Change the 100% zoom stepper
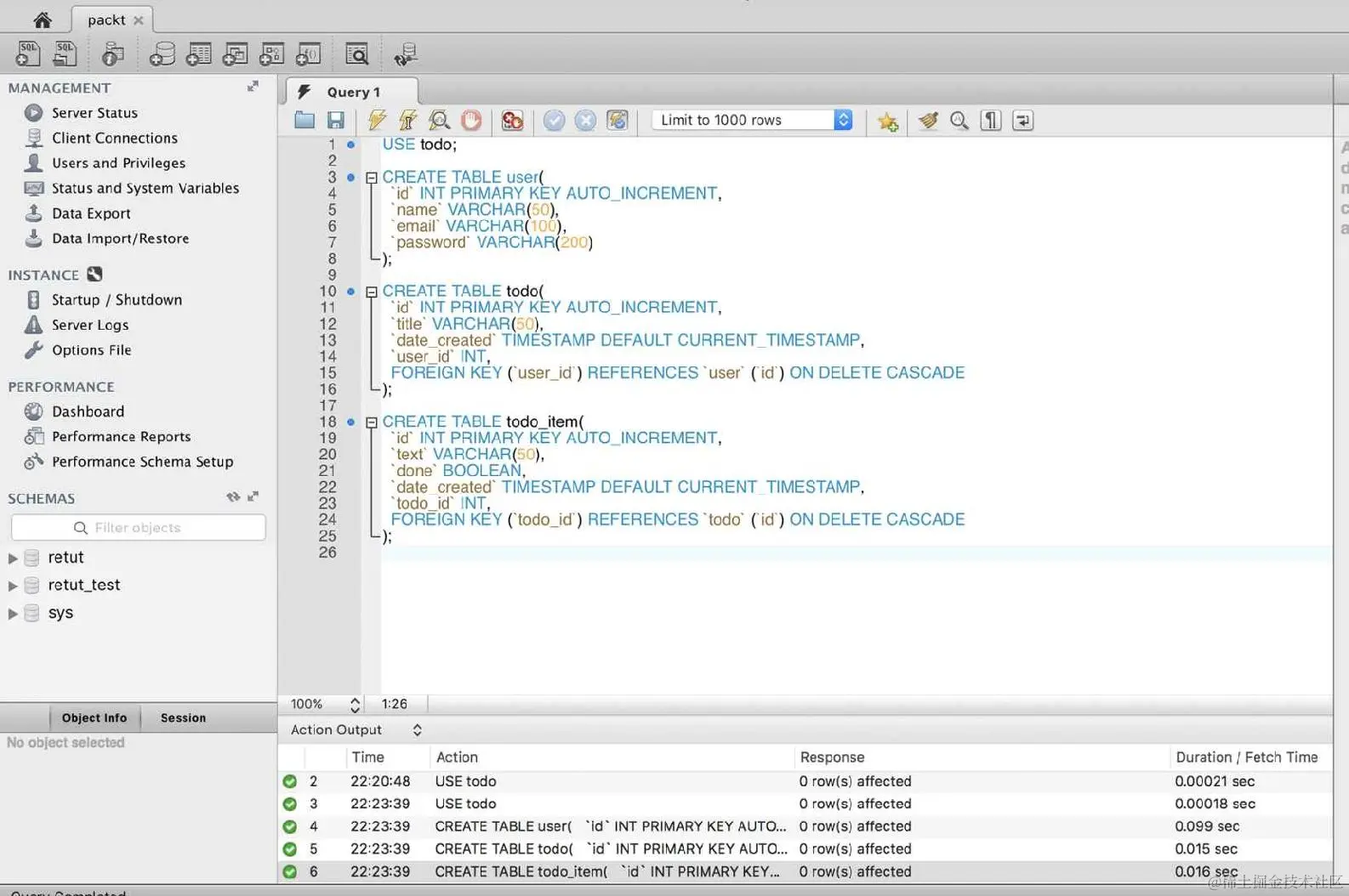Image resolution: width=1349 pixels, height=896 pixels. point(355,705)
